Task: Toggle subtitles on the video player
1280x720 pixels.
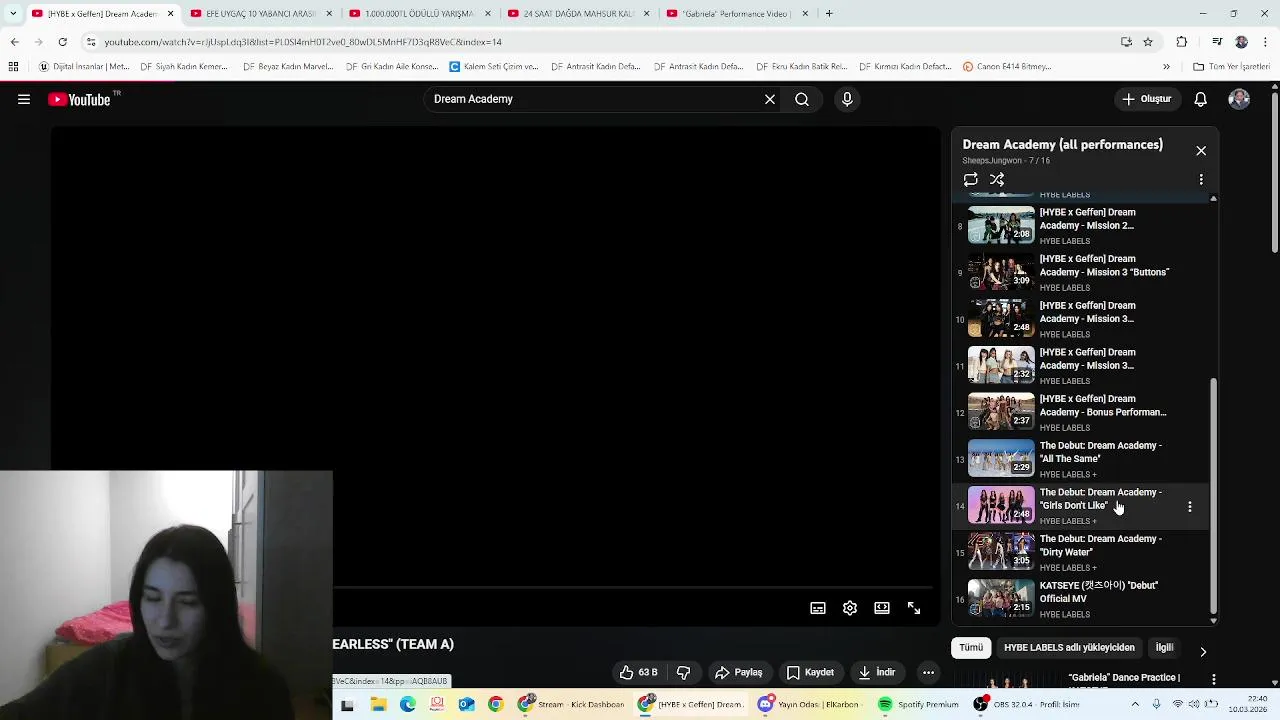Action: [818, 608]
